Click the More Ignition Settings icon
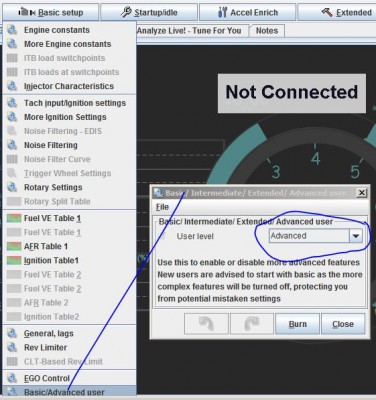 tap(12, 117)
